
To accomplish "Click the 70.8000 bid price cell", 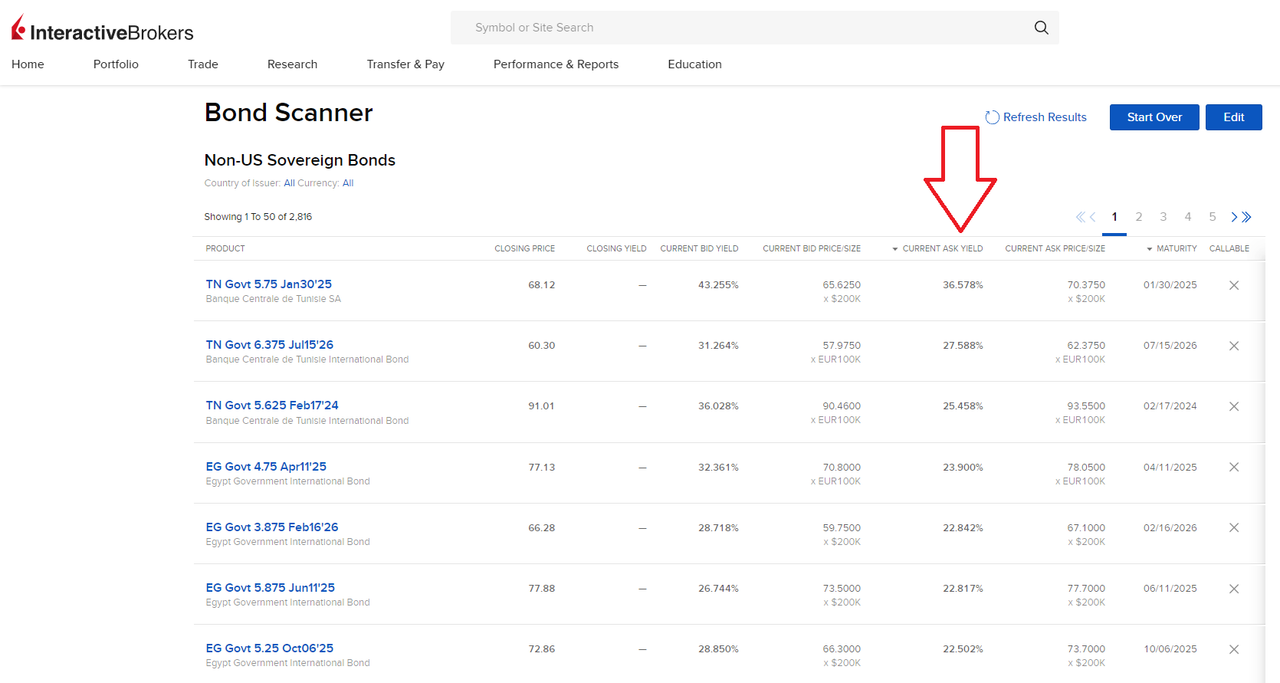I will coord(841,467).
